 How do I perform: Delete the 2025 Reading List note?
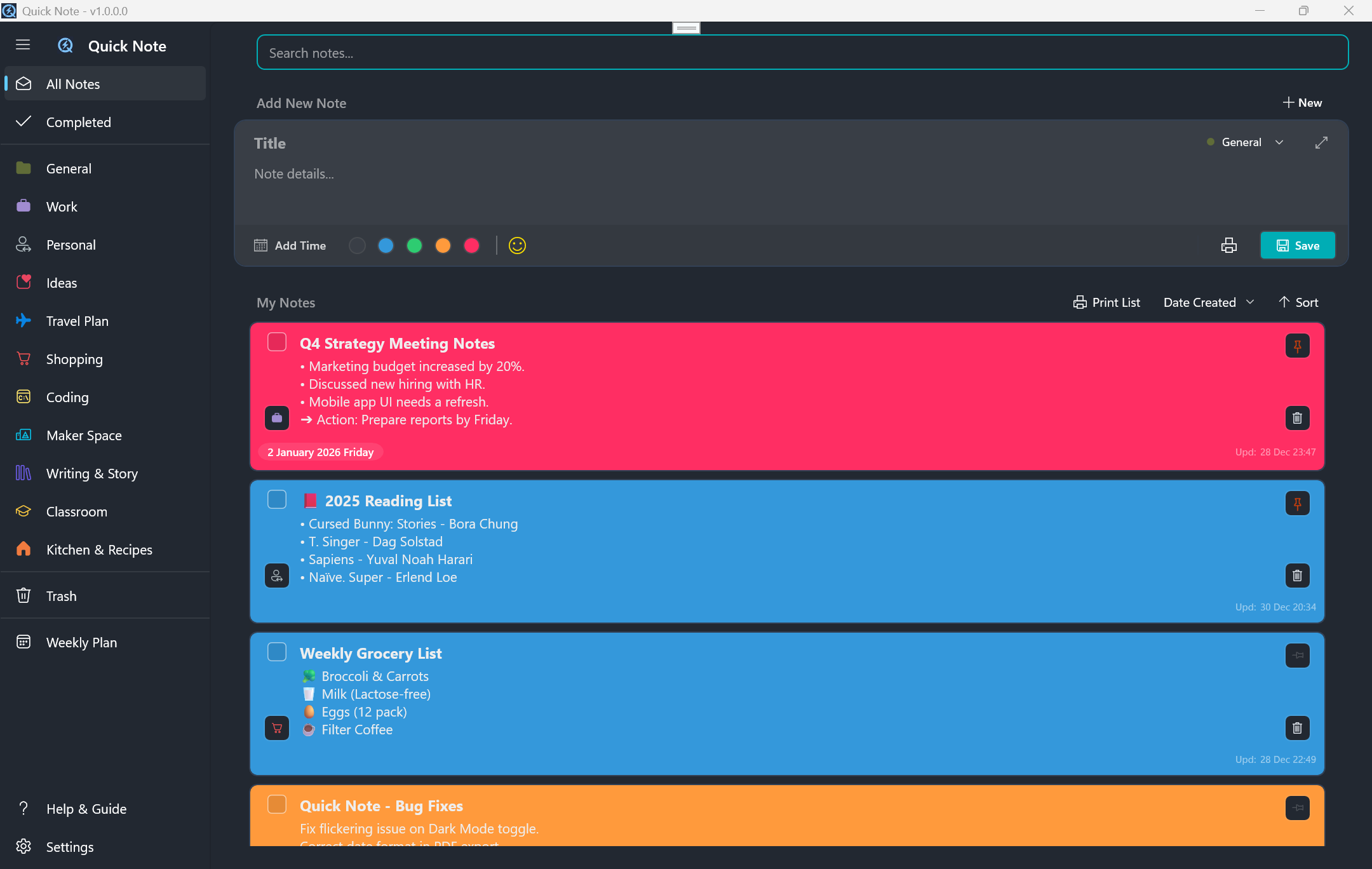tap(1297, 576)
